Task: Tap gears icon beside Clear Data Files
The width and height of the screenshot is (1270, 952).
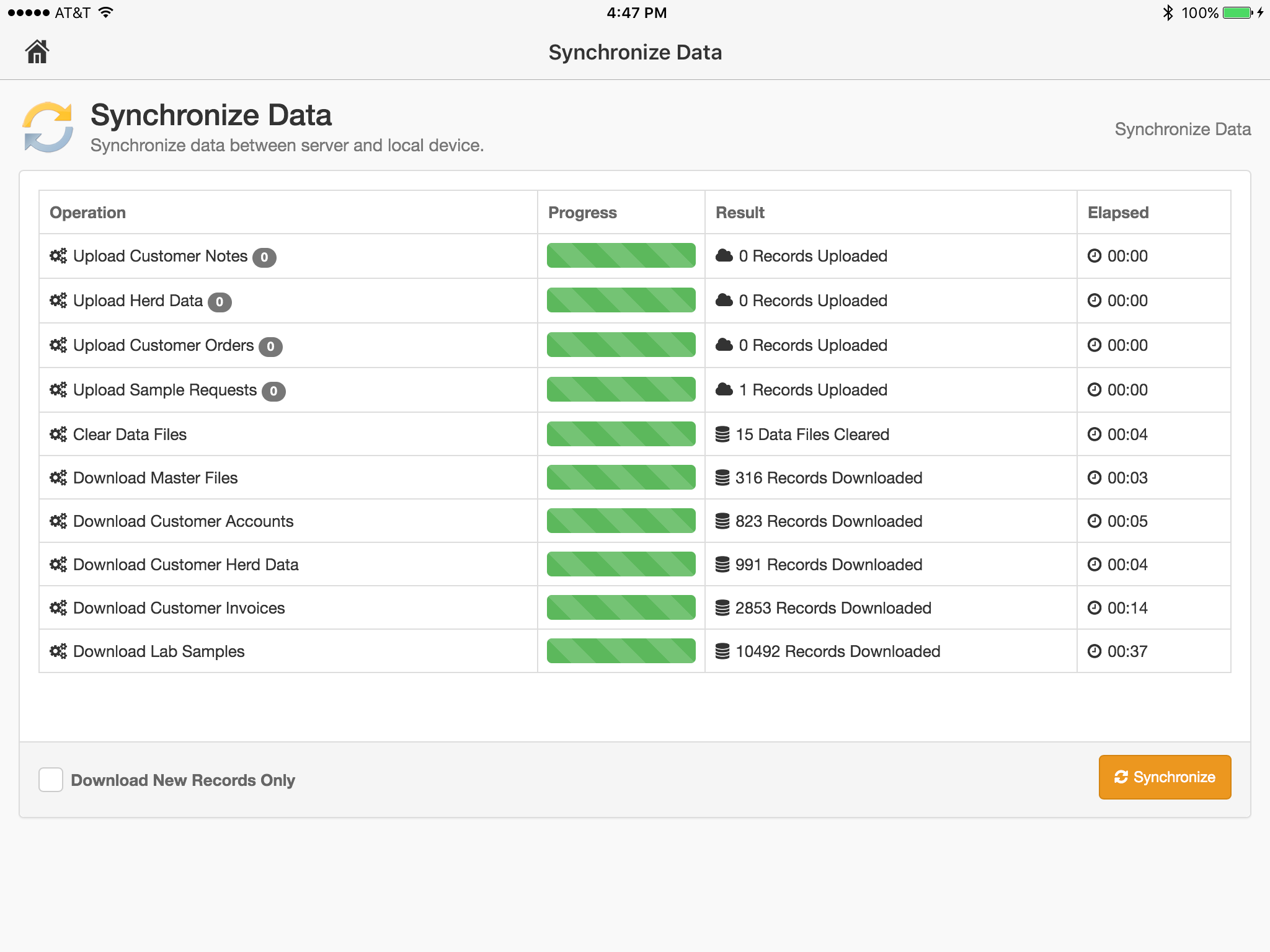Action: coord(58,434)
